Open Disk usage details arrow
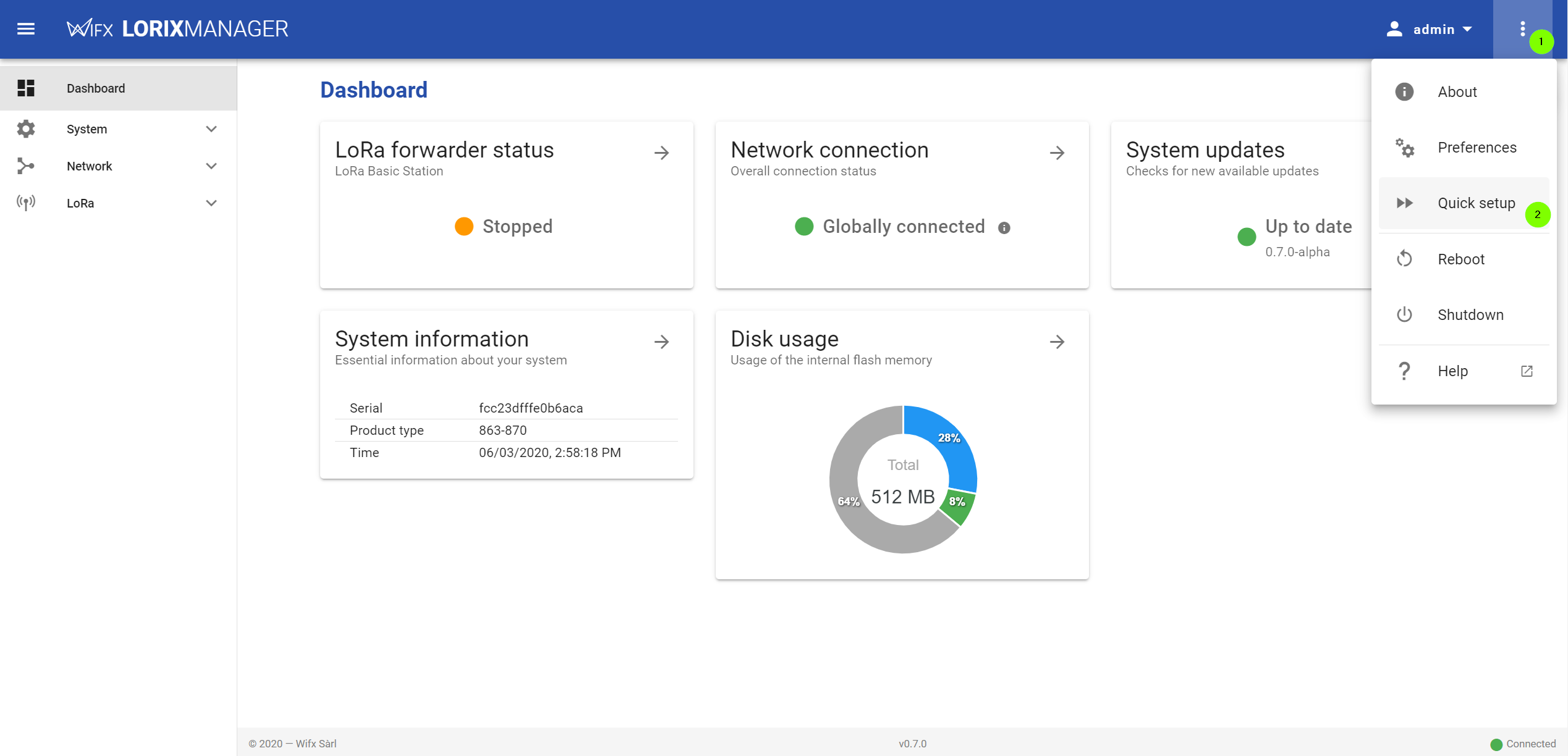Viewport: 1568px width, 756px height. (1057, 342)
